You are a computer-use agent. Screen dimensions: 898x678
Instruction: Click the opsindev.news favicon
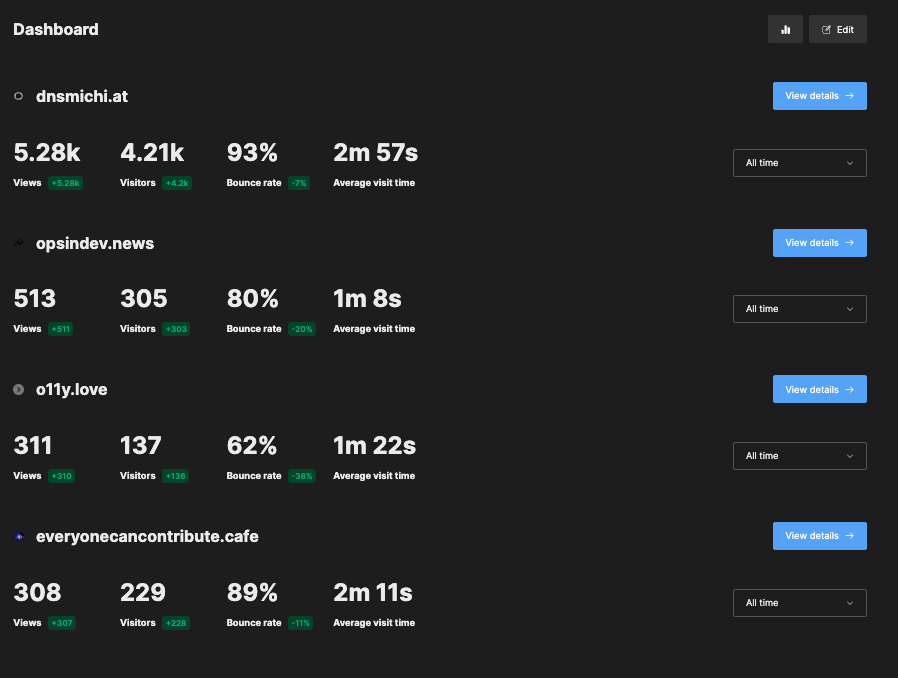pos(18,243)
